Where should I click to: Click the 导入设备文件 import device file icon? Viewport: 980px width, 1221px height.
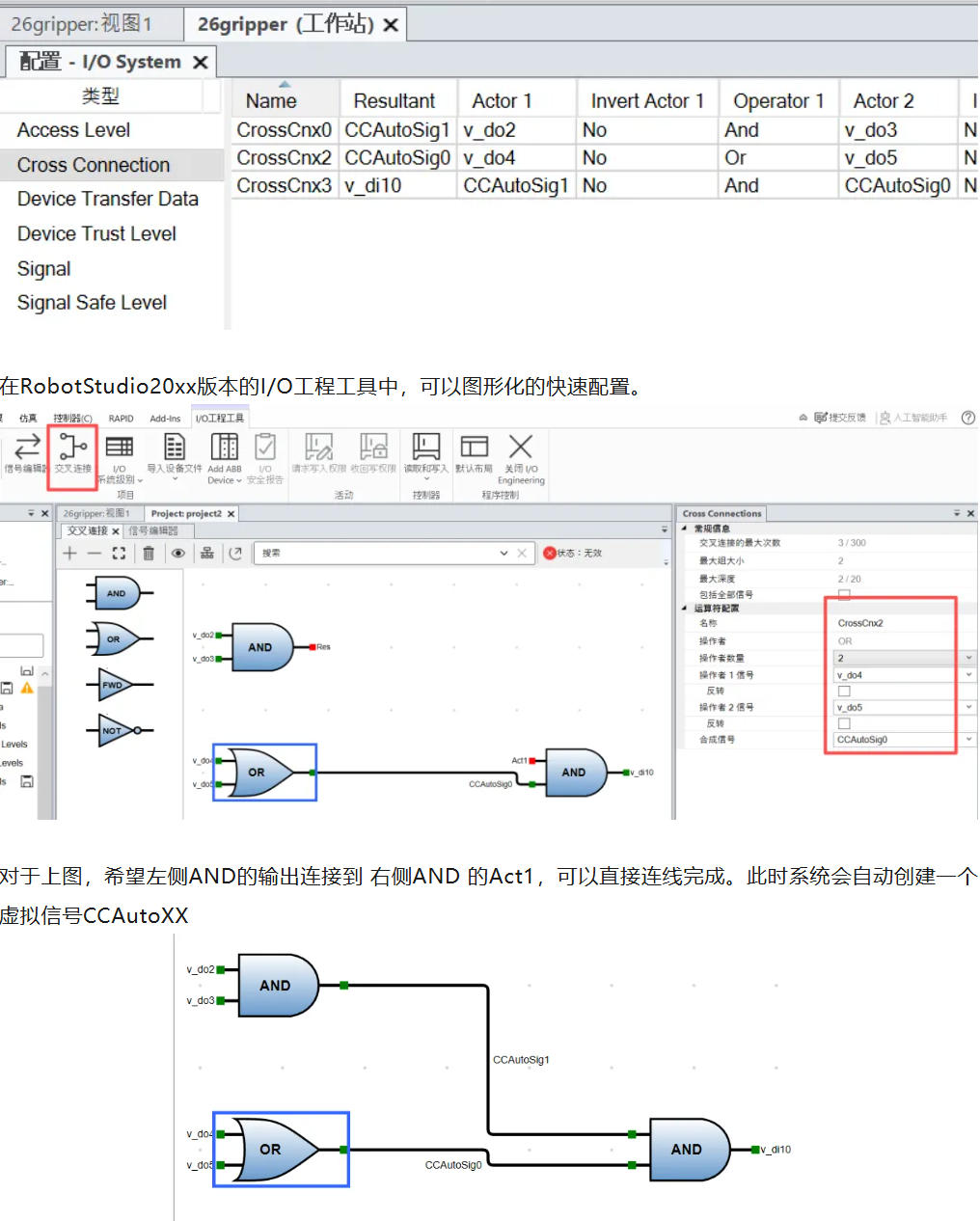coord(174,451)
